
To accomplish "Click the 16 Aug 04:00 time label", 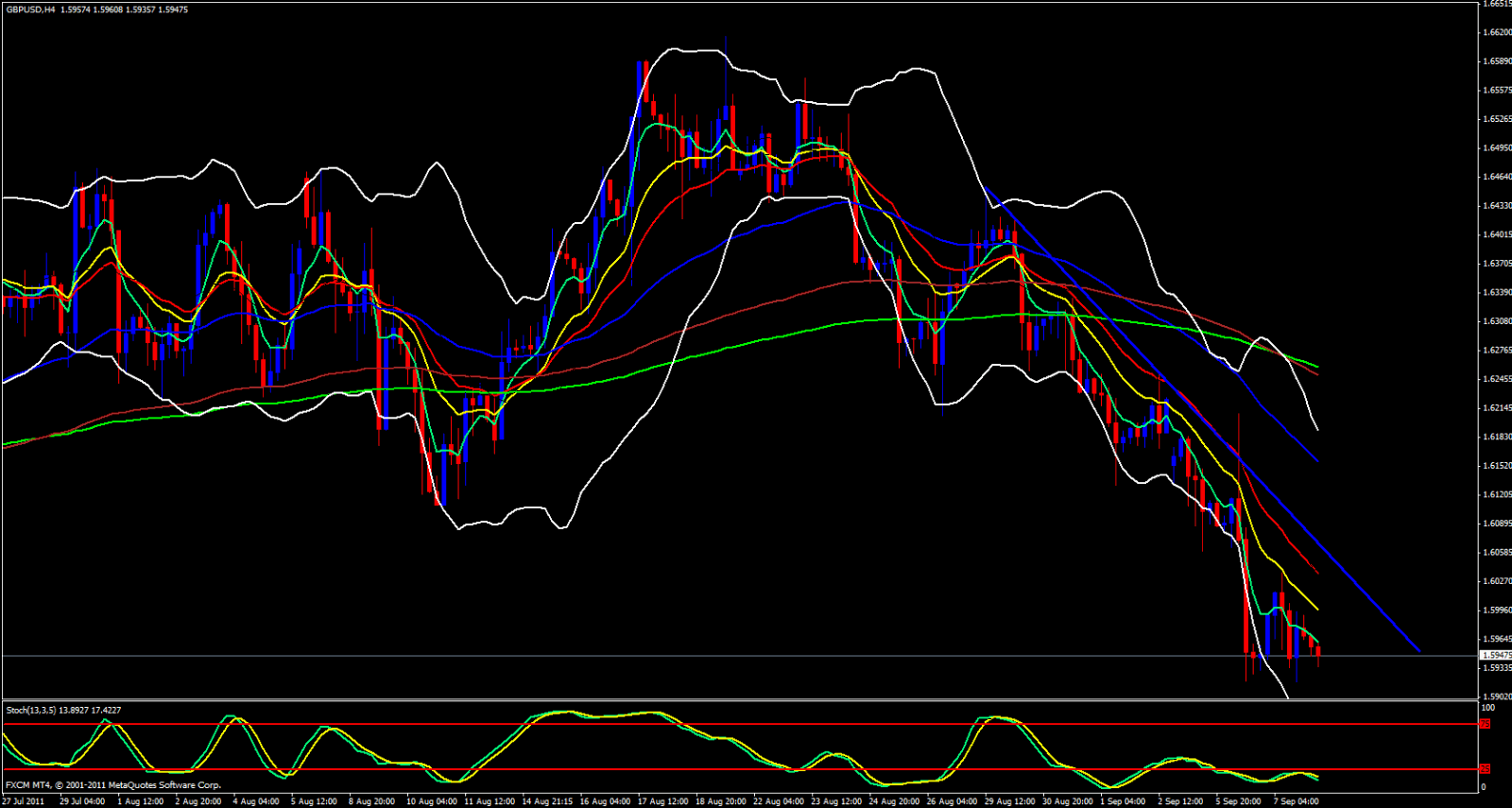I will click(x=605, y=801).
